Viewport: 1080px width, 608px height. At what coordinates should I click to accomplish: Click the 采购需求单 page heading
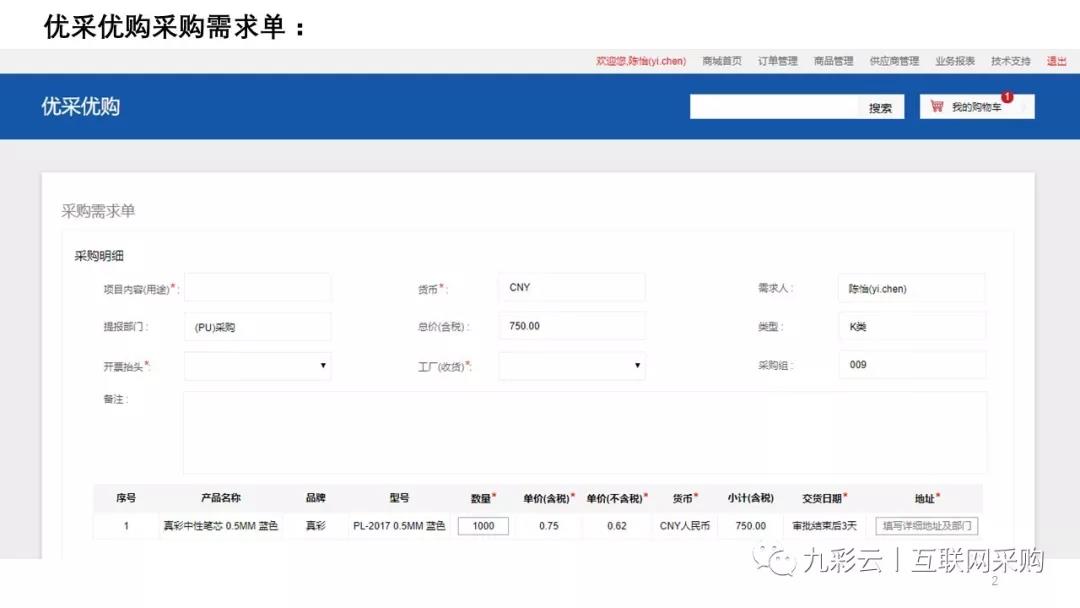coord(98,211)
